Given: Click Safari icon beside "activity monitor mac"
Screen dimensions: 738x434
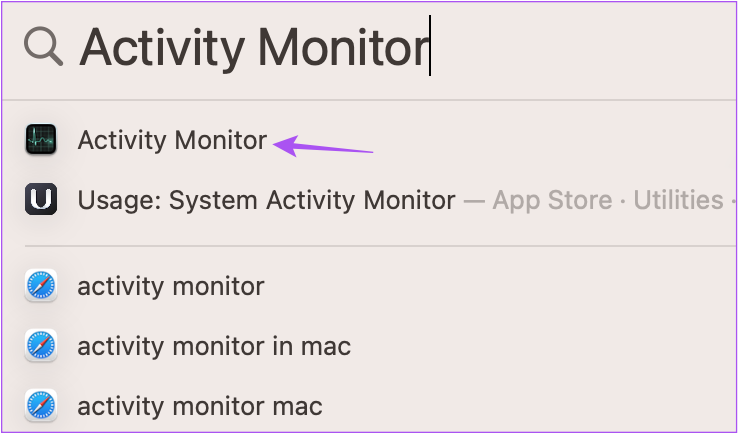Looking at the screenshot, I should (x=43, y=407).
